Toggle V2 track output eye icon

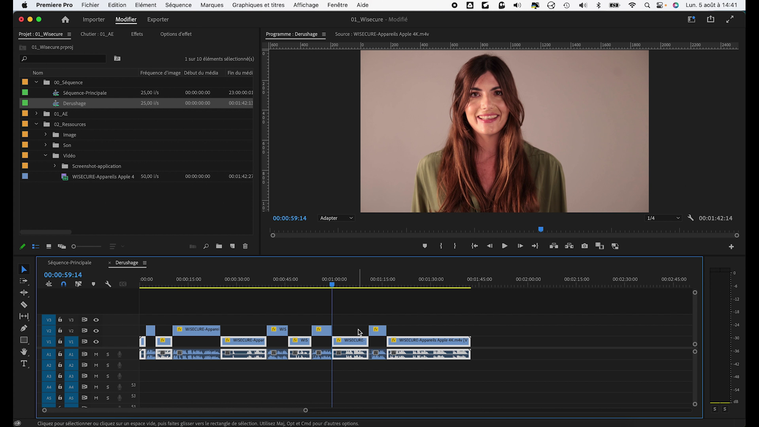tap(96, 331)
